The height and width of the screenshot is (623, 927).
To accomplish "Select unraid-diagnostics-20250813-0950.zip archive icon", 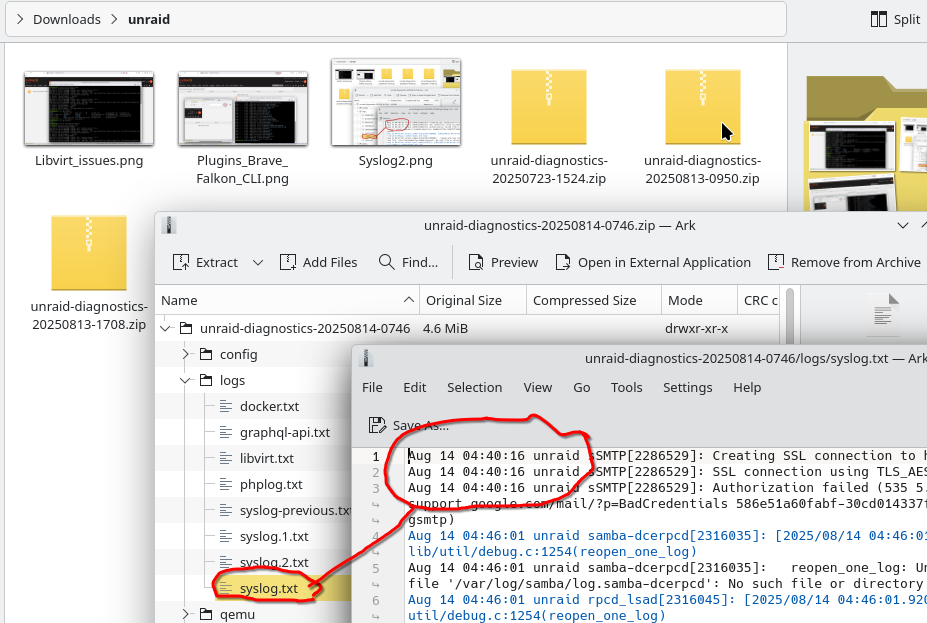I will coord(702,108).
